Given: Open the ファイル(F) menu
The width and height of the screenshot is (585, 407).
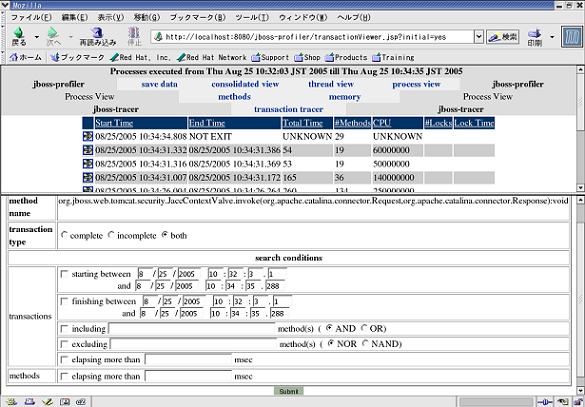Looking at the screenshot, I should coord(31,18).
